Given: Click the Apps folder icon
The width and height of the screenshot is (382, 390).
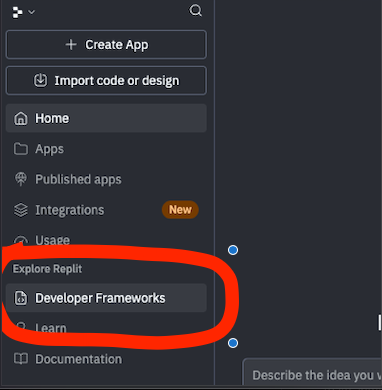Looking at the screenshot, I should tap(21, 149).
